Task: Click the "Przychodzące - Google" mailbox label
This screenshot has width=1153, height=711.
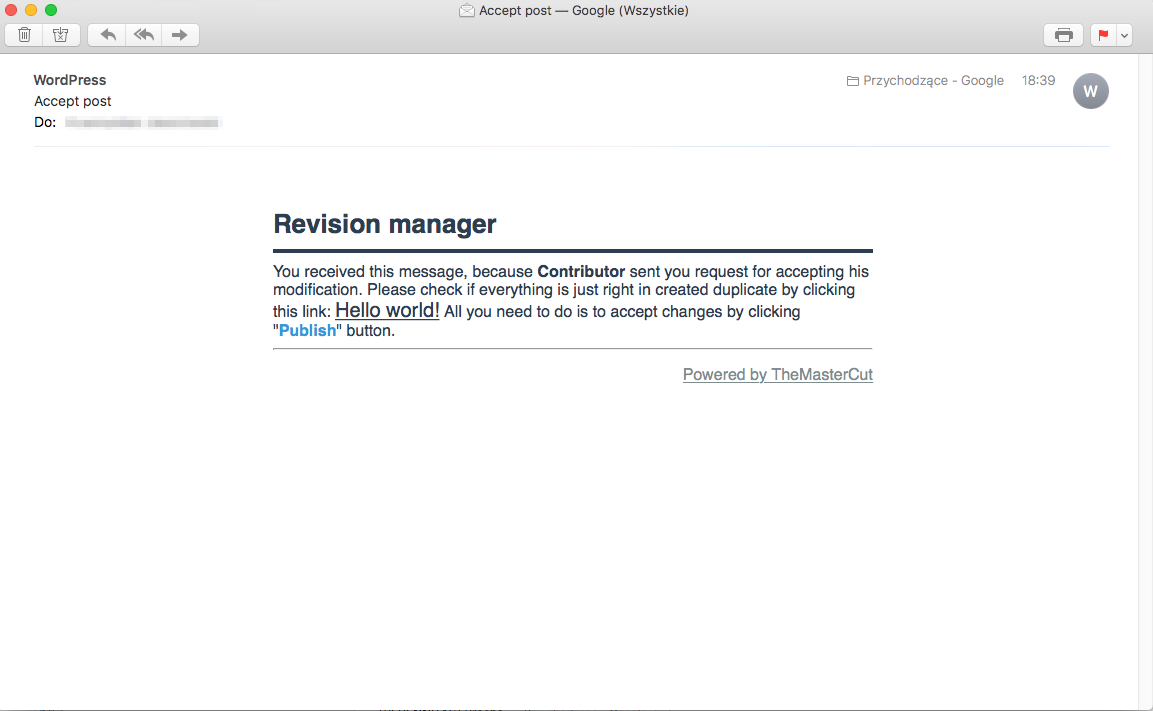Action: pyautogui.click(x=932, y=80)
